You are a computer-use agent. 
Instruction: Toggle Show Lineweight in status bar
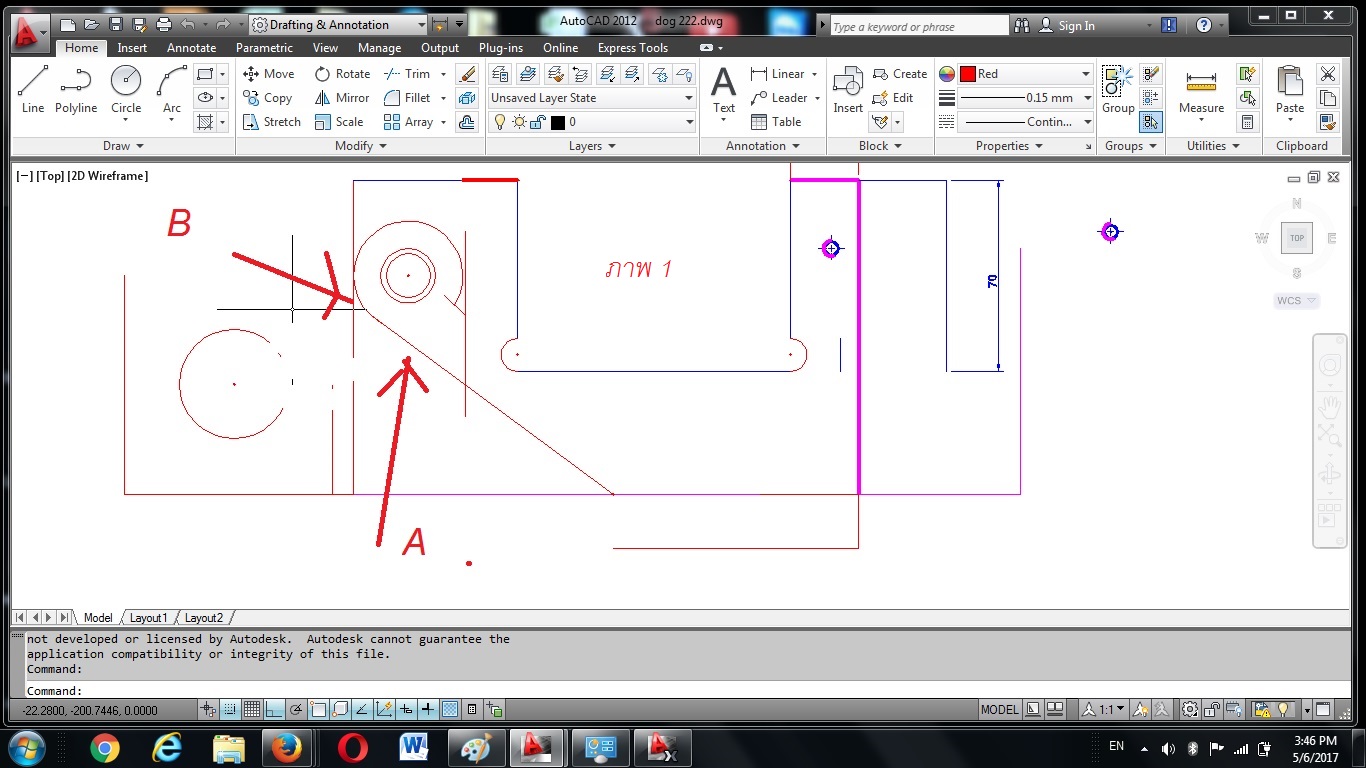(428, 710)
